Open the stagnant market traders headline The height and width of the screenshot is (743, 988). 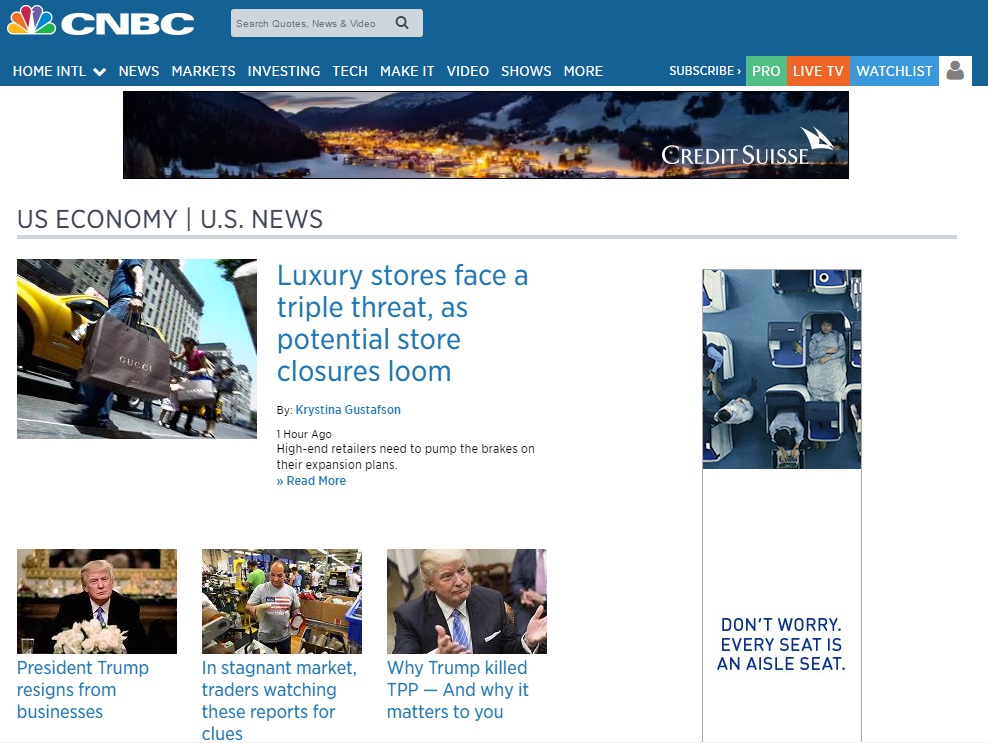pos(279,700)
